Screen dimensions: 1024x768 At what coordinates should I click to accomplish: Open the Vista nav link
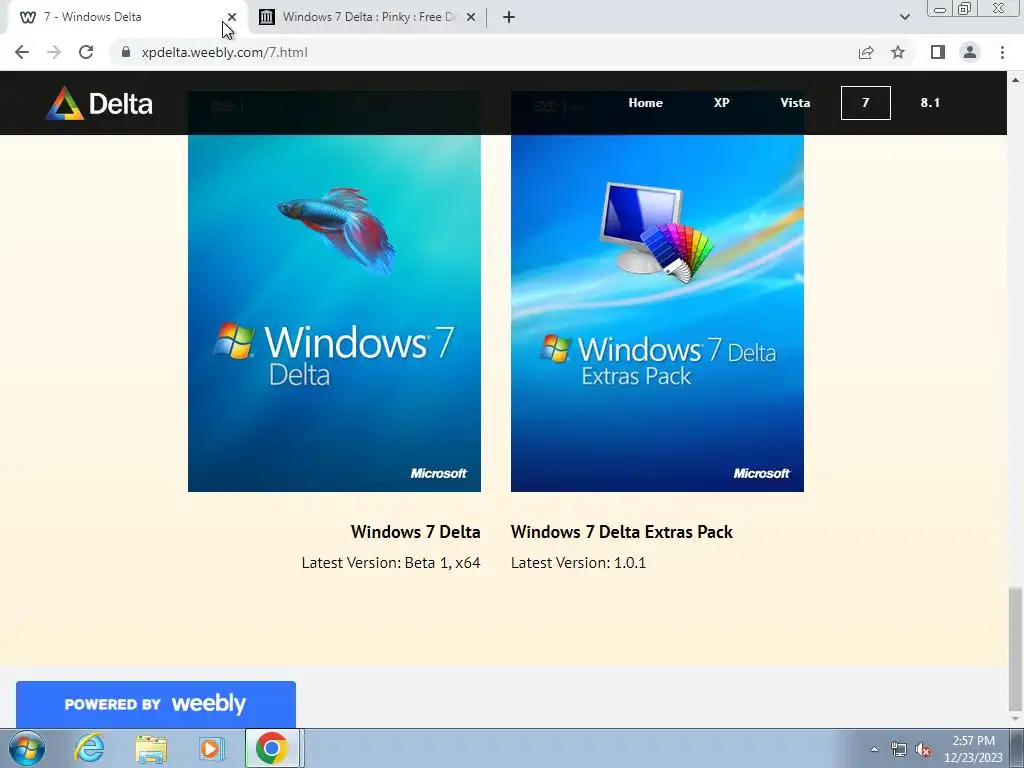(795, 103)
